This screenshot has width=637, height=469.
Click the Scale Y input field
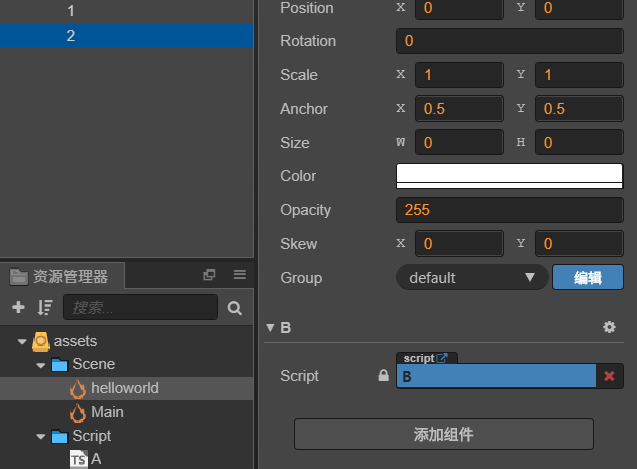tap(579, 75)
